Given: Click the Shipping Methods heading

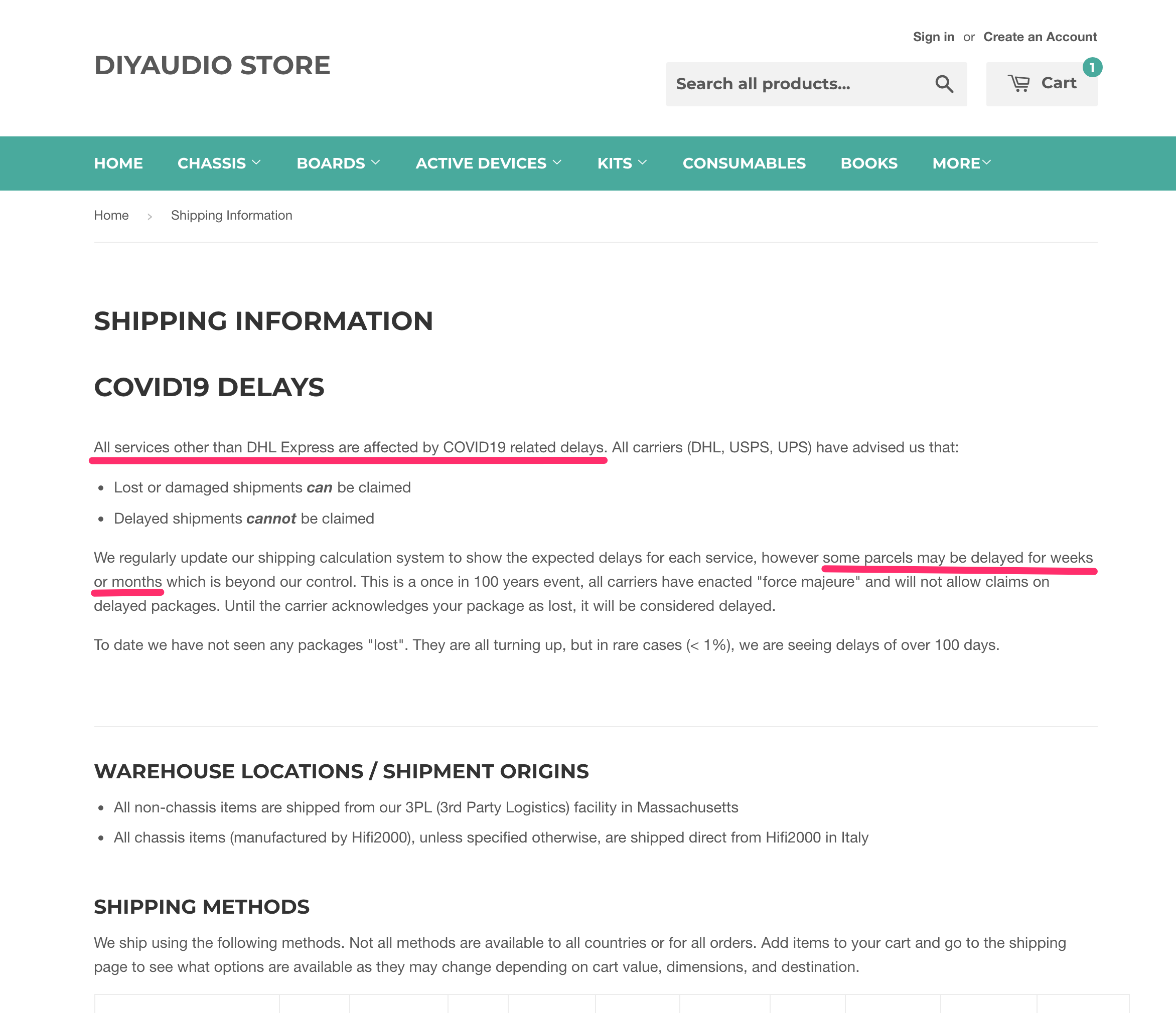Looking at the screenshot, I should pyautogui.click(x=202, y=907).
